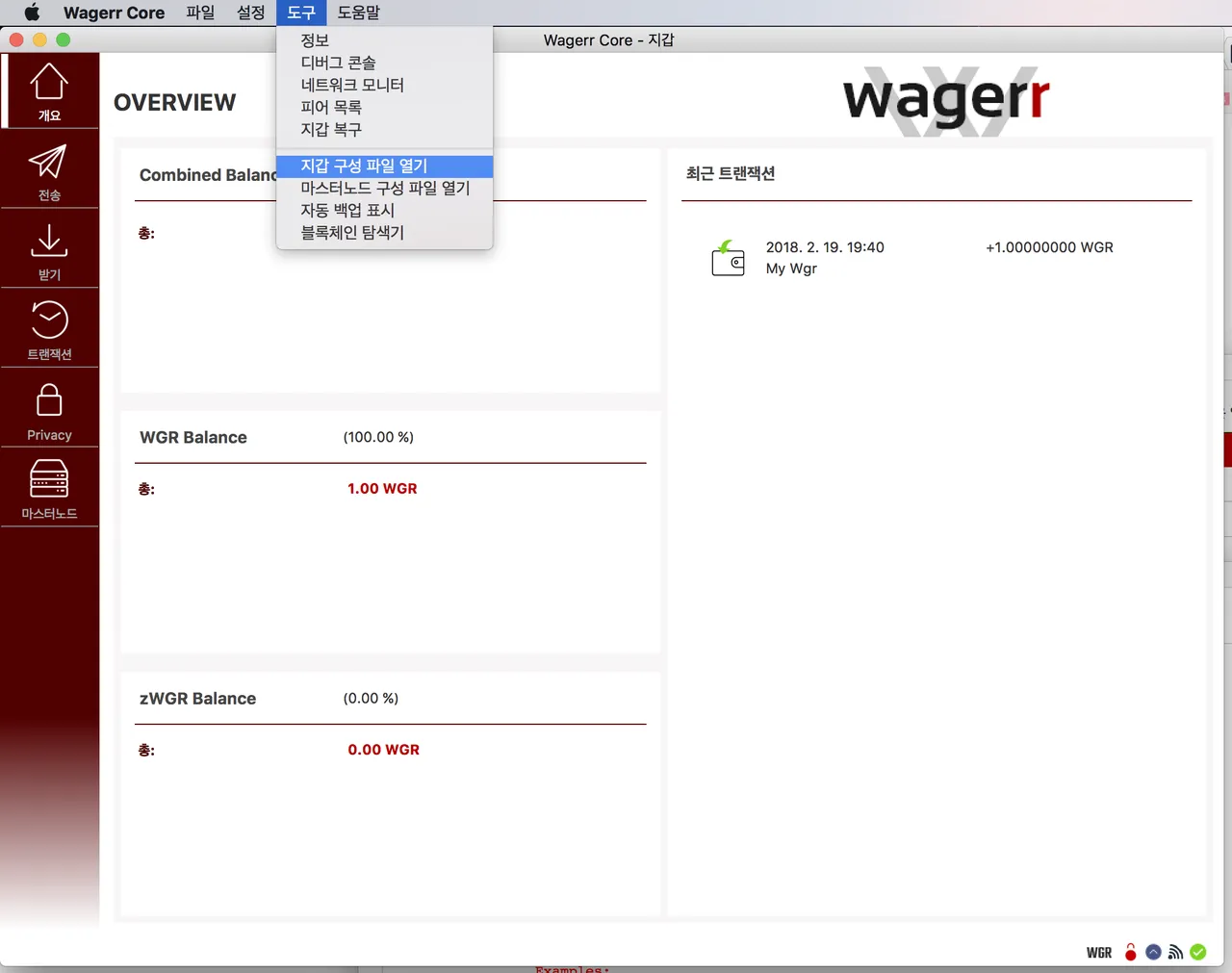Open the Apple menu
The height and width of the screenshot is (973, 1232).
click(x=32, y=13)
